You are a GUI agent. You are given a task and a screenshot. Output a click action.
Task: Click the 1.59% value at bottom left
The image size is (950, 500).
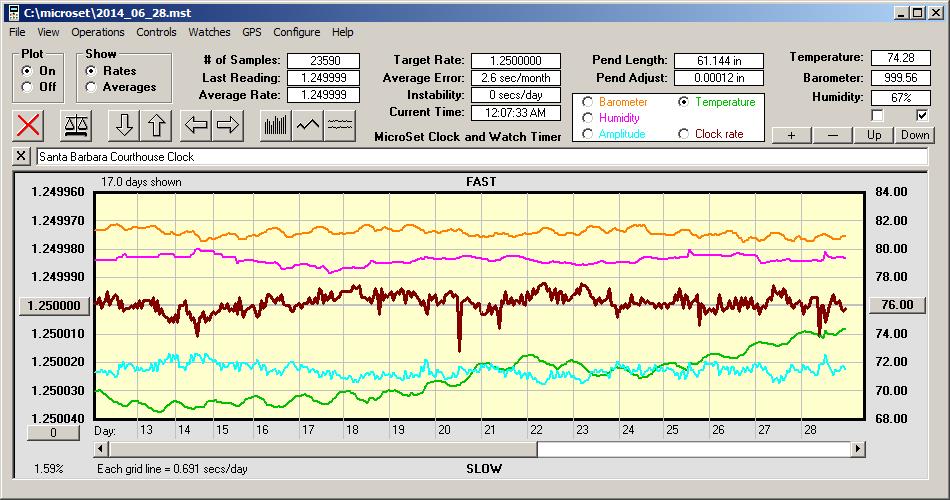point(48,468)
